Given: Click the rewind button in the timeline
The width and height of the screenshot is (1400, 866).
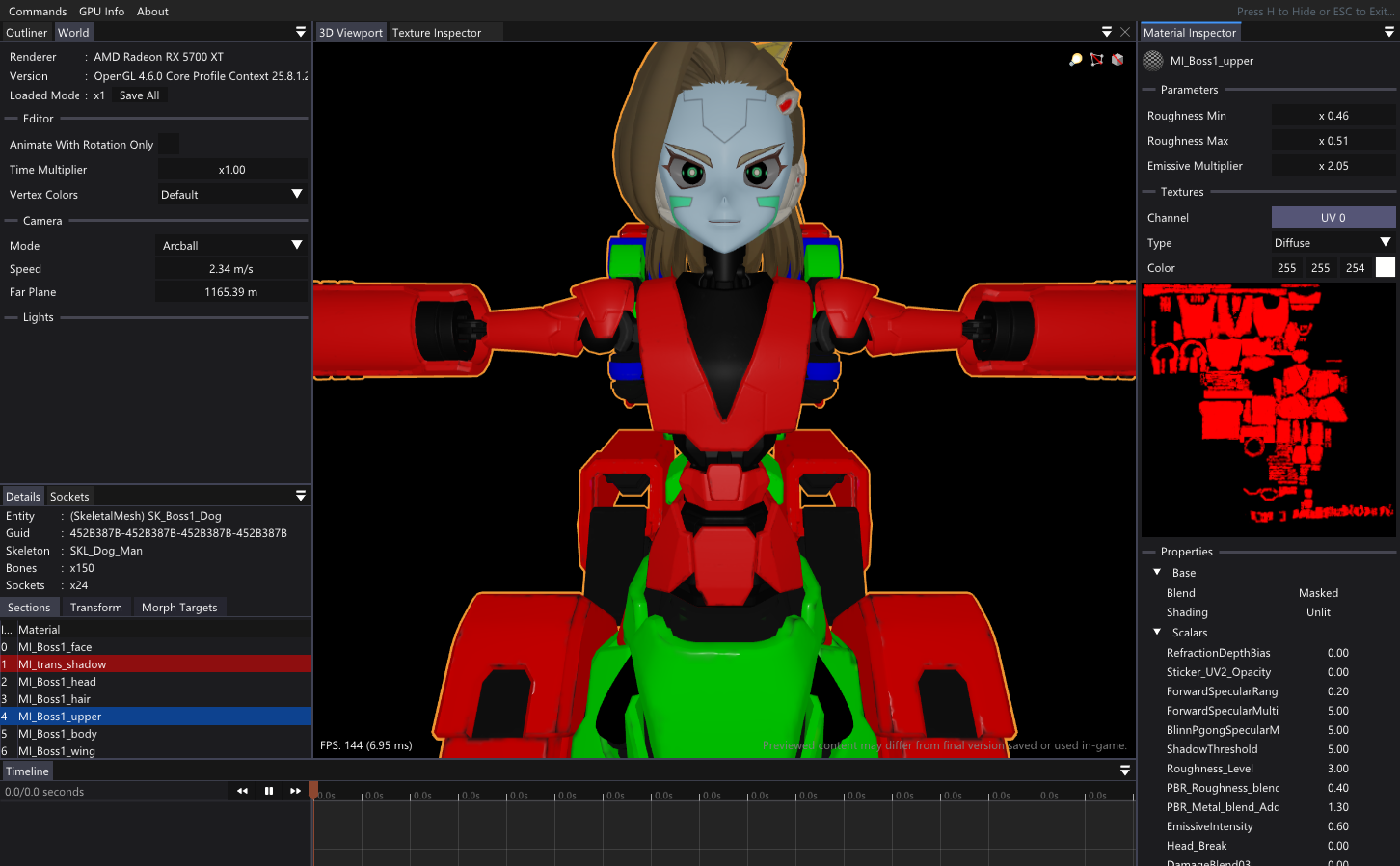Looking at the screenshot, I should [242, 791].
